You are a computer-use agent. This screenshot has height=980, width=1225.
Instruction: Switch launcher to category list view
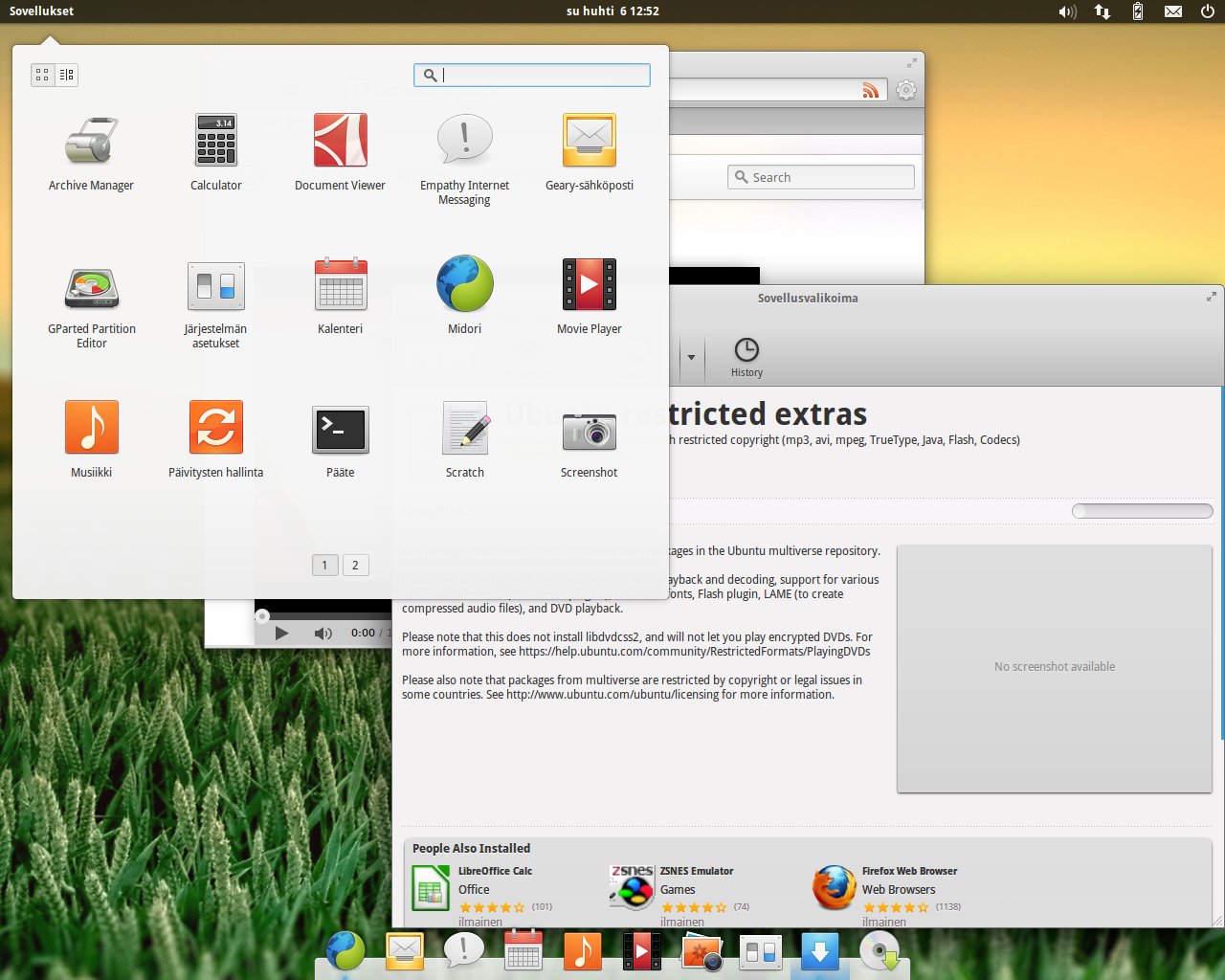[66, 75]
